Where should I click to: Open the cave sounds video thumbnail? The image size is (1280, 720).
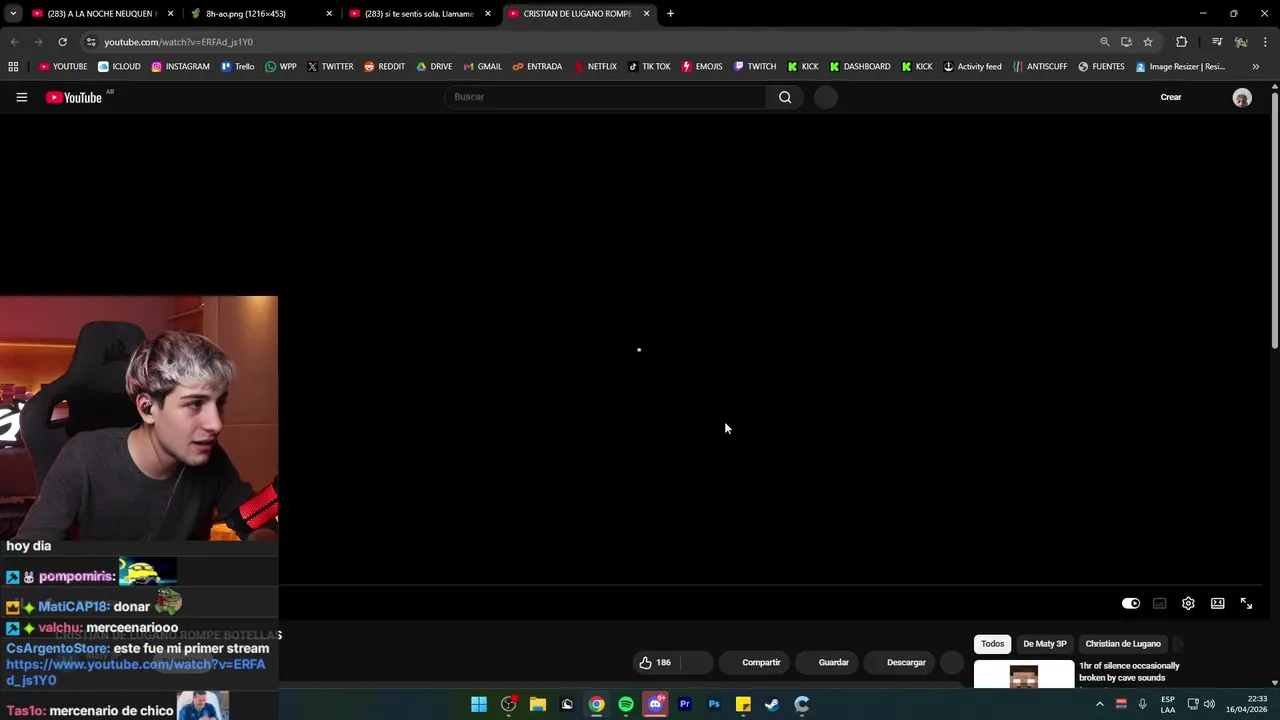(1024, 675)
